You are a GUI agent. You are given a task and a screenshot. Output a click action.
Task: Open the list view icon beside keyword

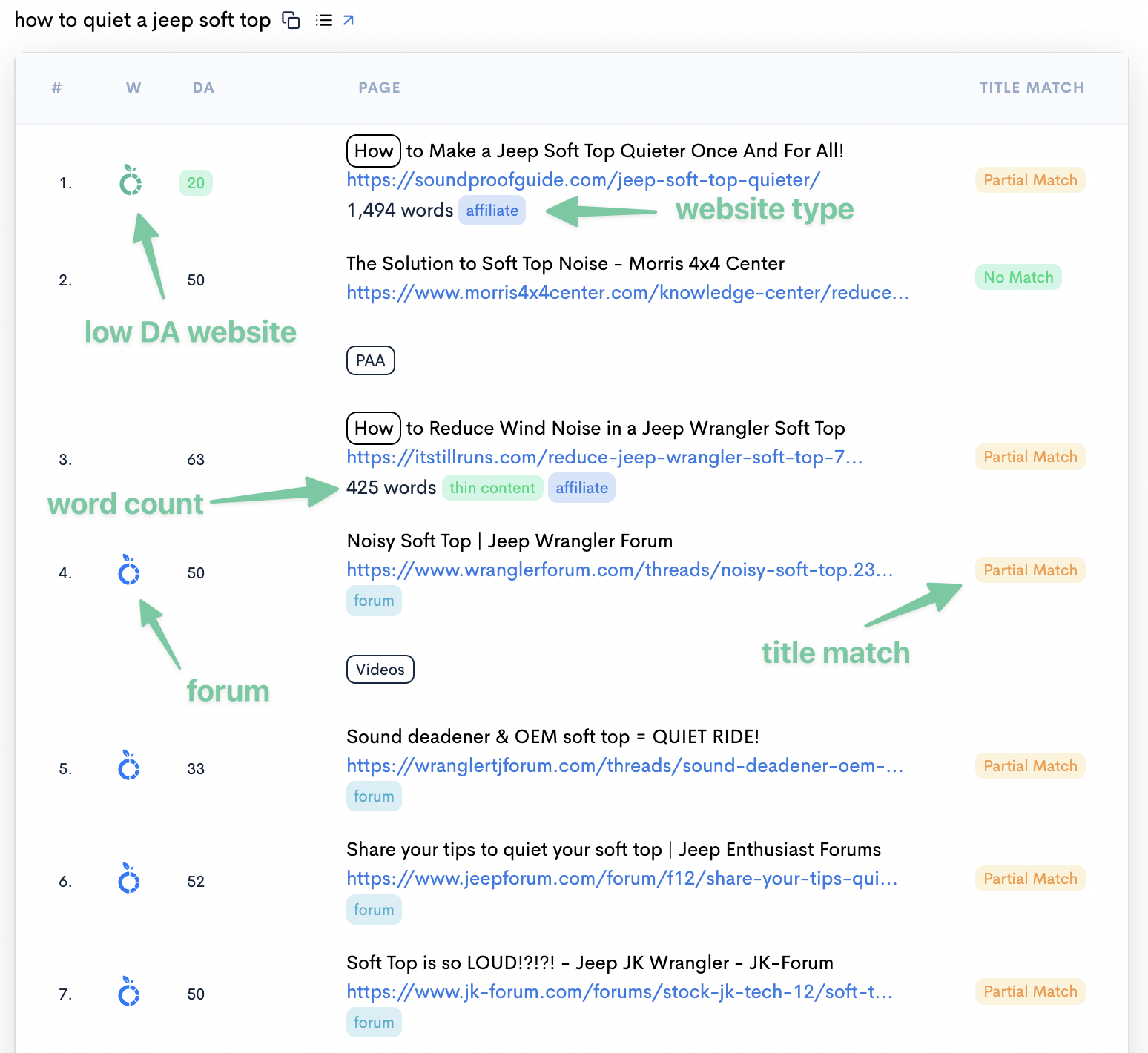click(x=324, y=21)
